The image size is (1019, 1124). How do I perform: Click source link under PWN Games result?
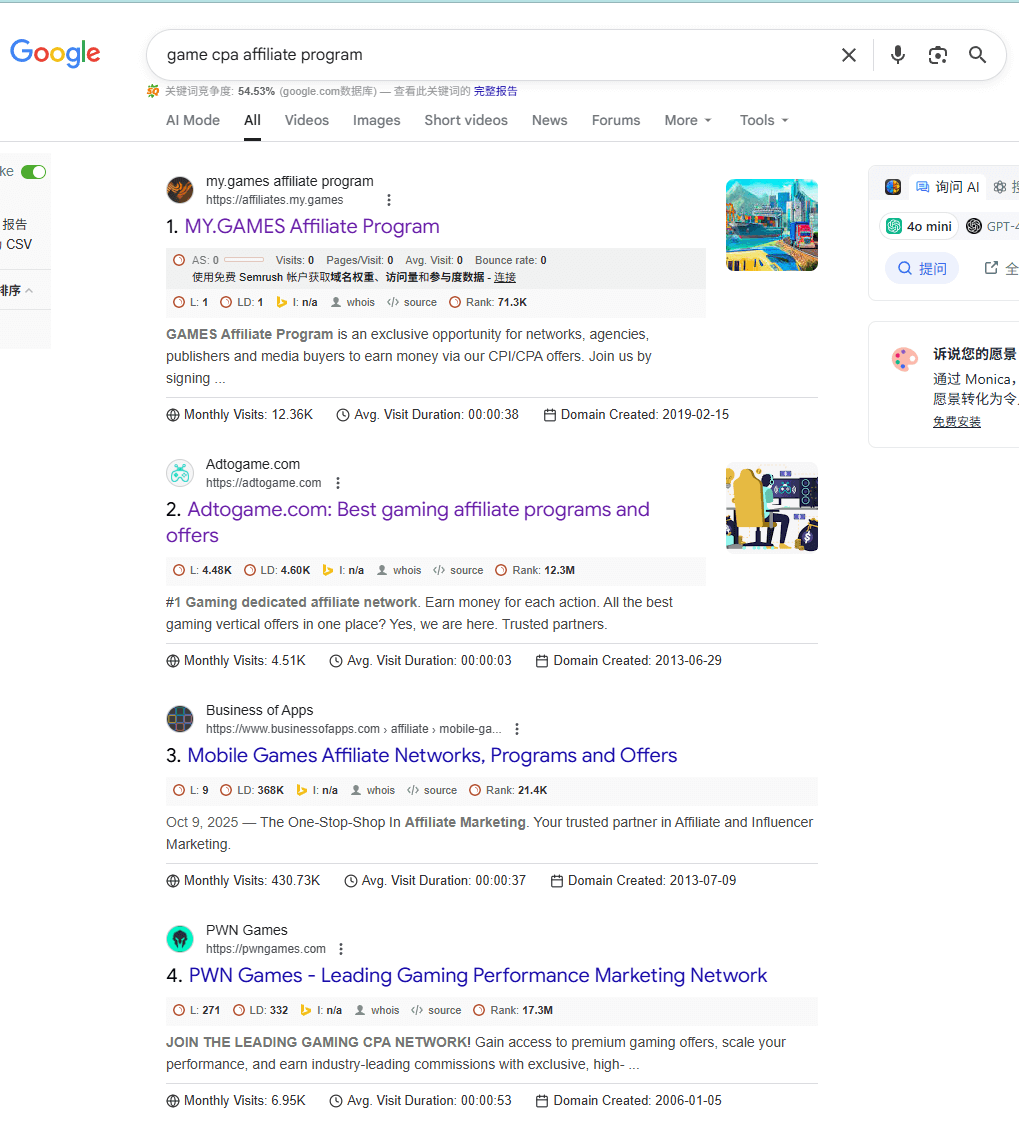coord(436,1011)
